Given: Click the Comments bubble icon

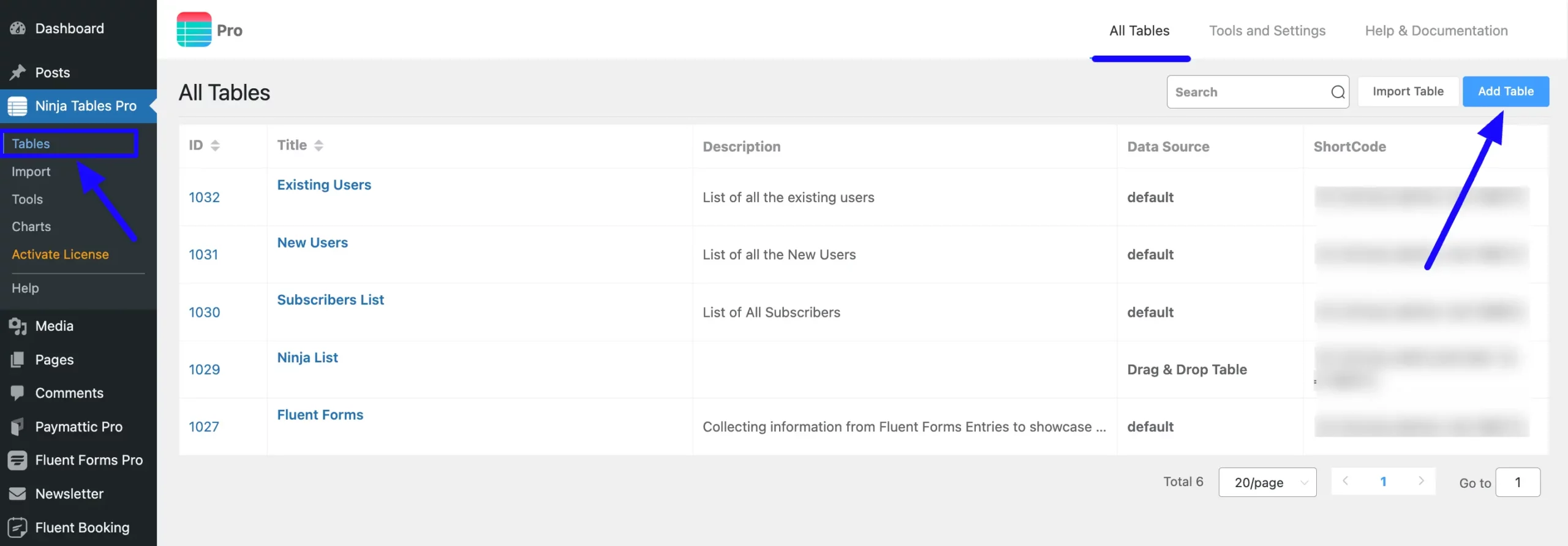Looking at the screenshot, I should pos(18,393).
